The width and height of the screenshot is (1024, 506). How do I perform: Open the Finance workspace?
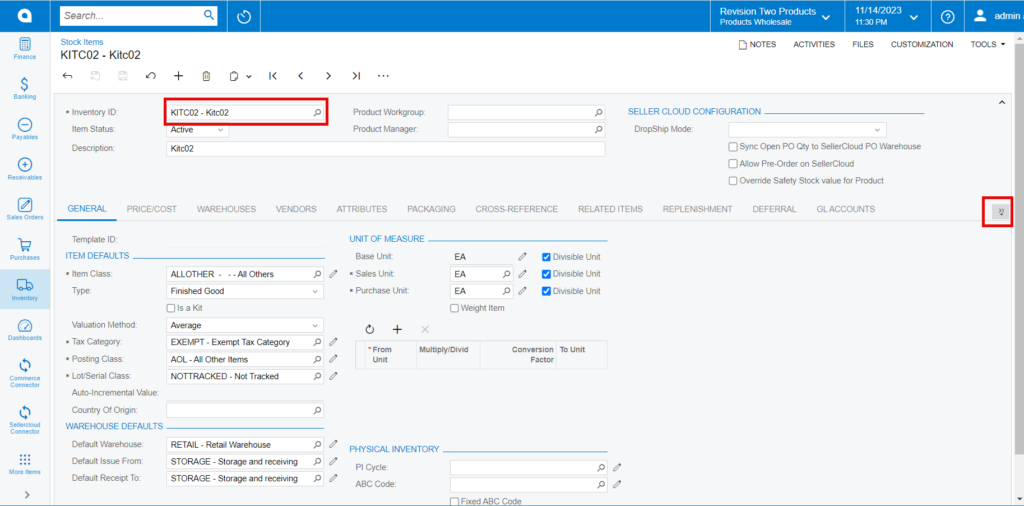coord(25,49)
